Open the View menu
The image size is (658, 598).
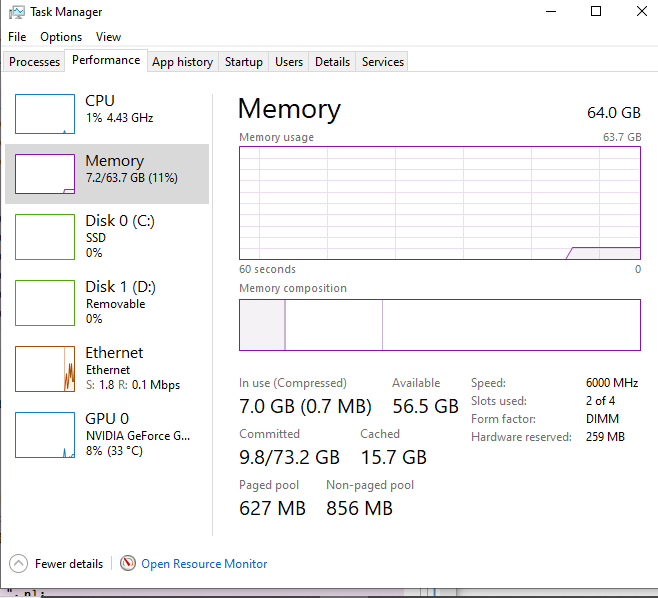coord(108,37)
